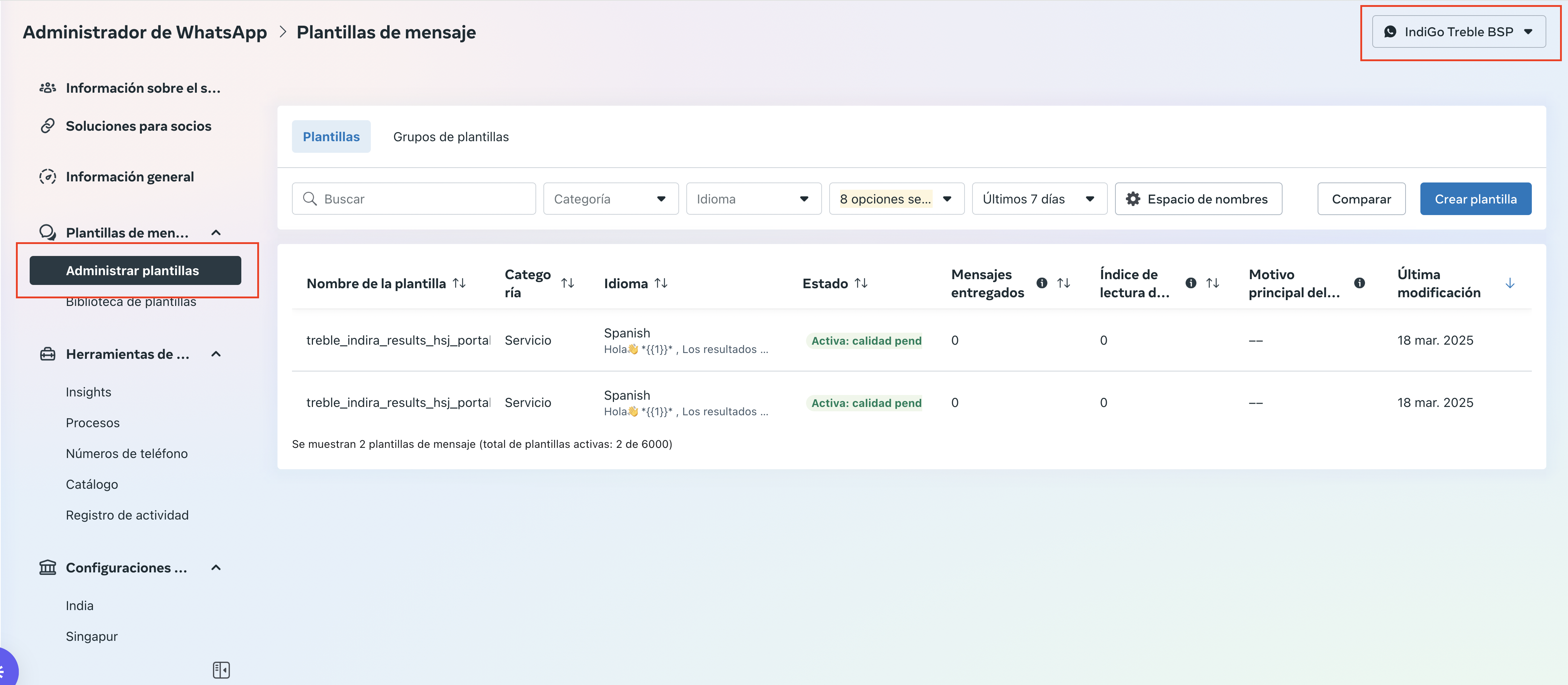
Task: Click info icon for Motivo principal
Action: (x=1360, y=283)
